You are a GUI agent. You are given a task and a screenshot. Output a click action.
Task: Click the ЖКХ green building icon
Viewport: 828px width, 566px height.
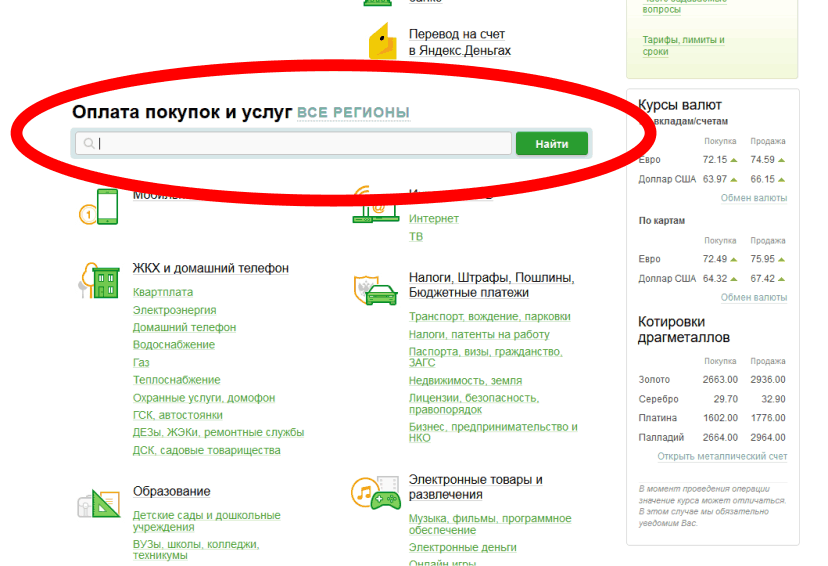pyautogui.click(x=99, y=281)
